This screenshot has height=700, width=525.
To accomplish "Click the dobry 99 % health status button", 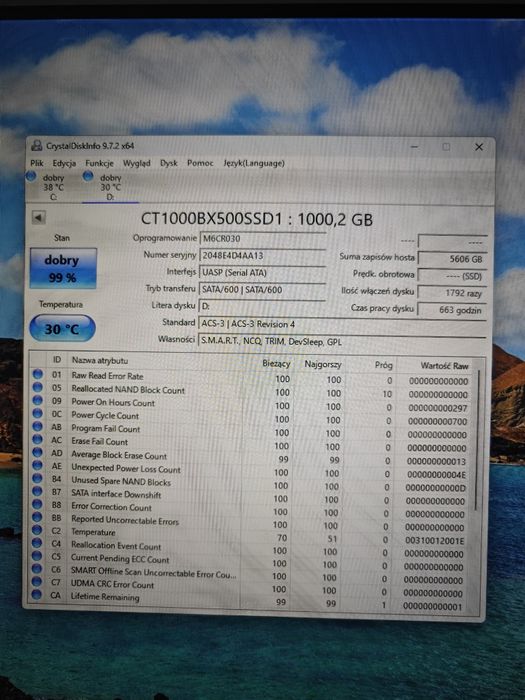I will (x=63, y=268).
